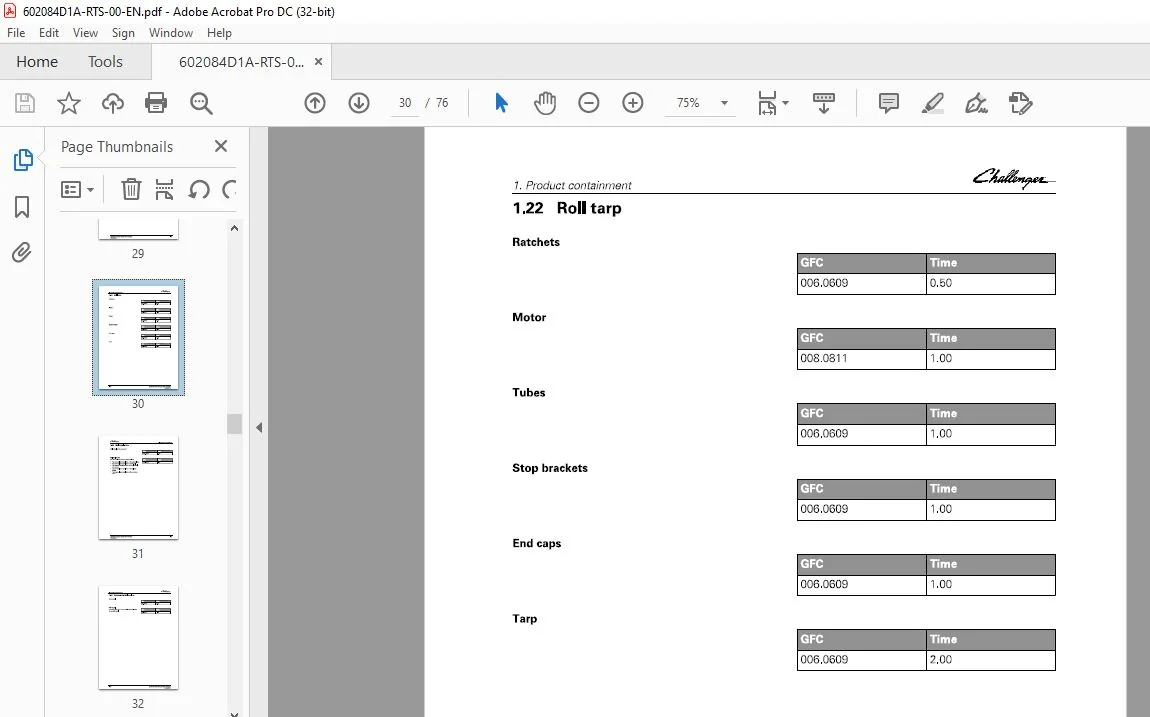Select the highlight text pen tool
The height and width of the screenshot is (717, 1150).
932,103
